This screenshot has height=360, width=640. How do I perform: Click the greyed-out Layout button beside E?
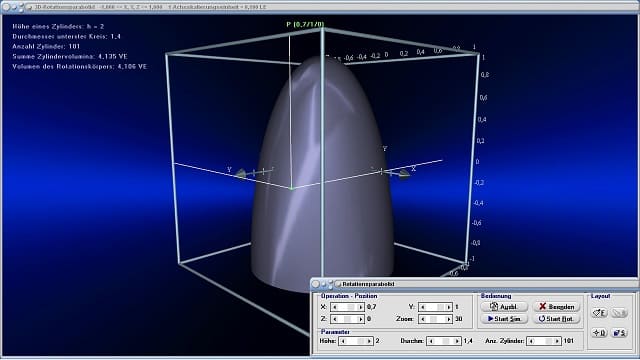pos(620,313)
